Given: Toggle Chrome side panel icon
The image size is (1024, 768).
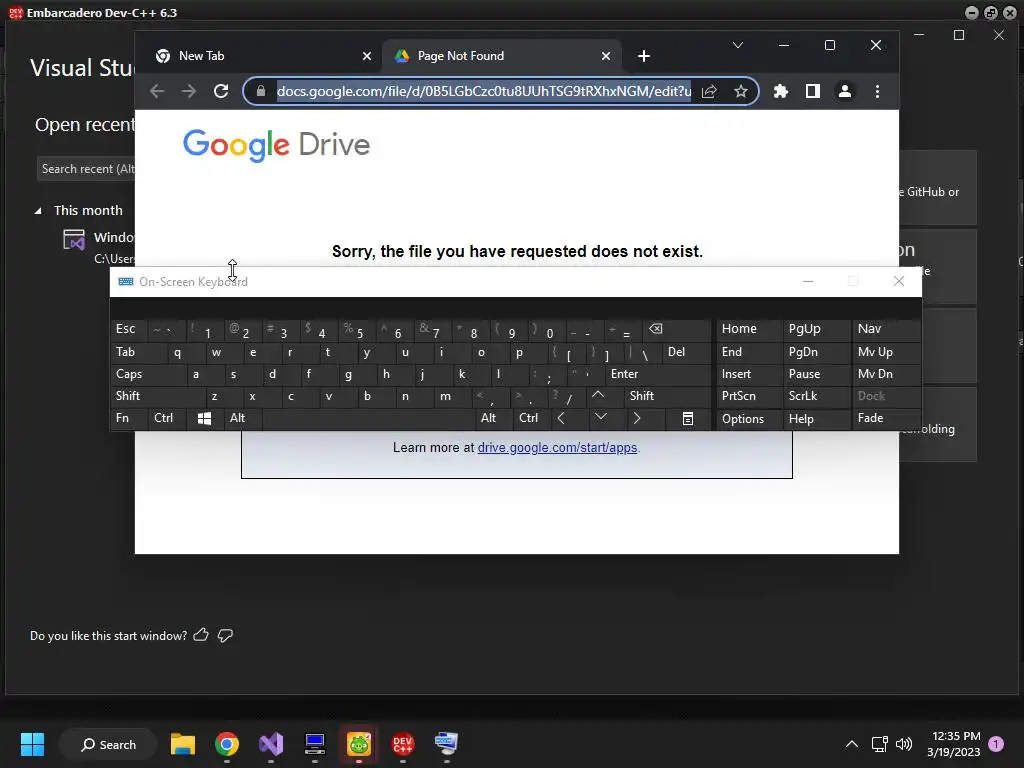Looking at the screenshot, I should tap(812, 91).
